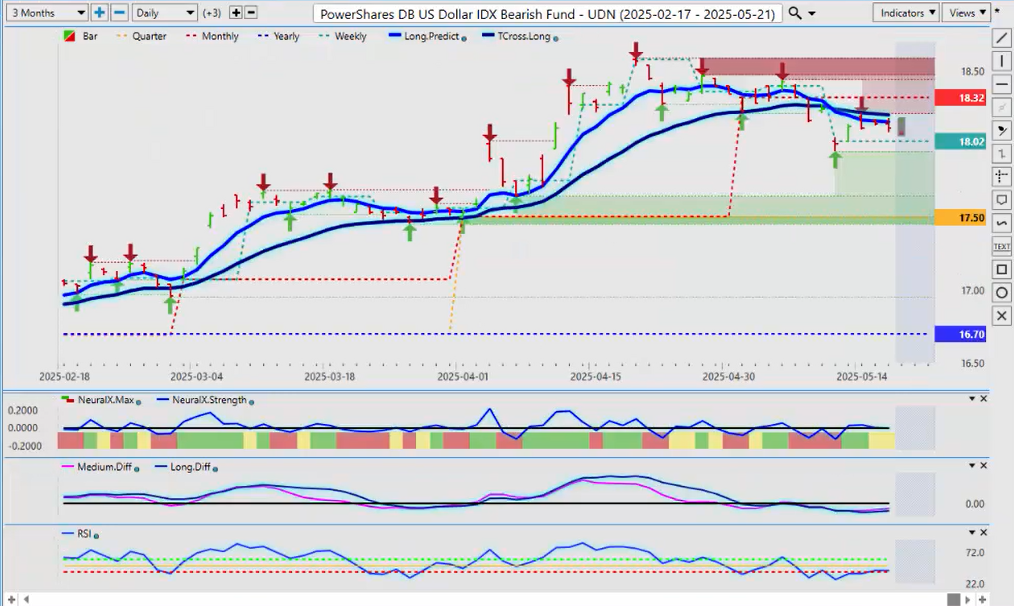Click the orange 17.50 price label
Image resolution: width=1014 pixels, height=606 pixels.
[960, 218]
